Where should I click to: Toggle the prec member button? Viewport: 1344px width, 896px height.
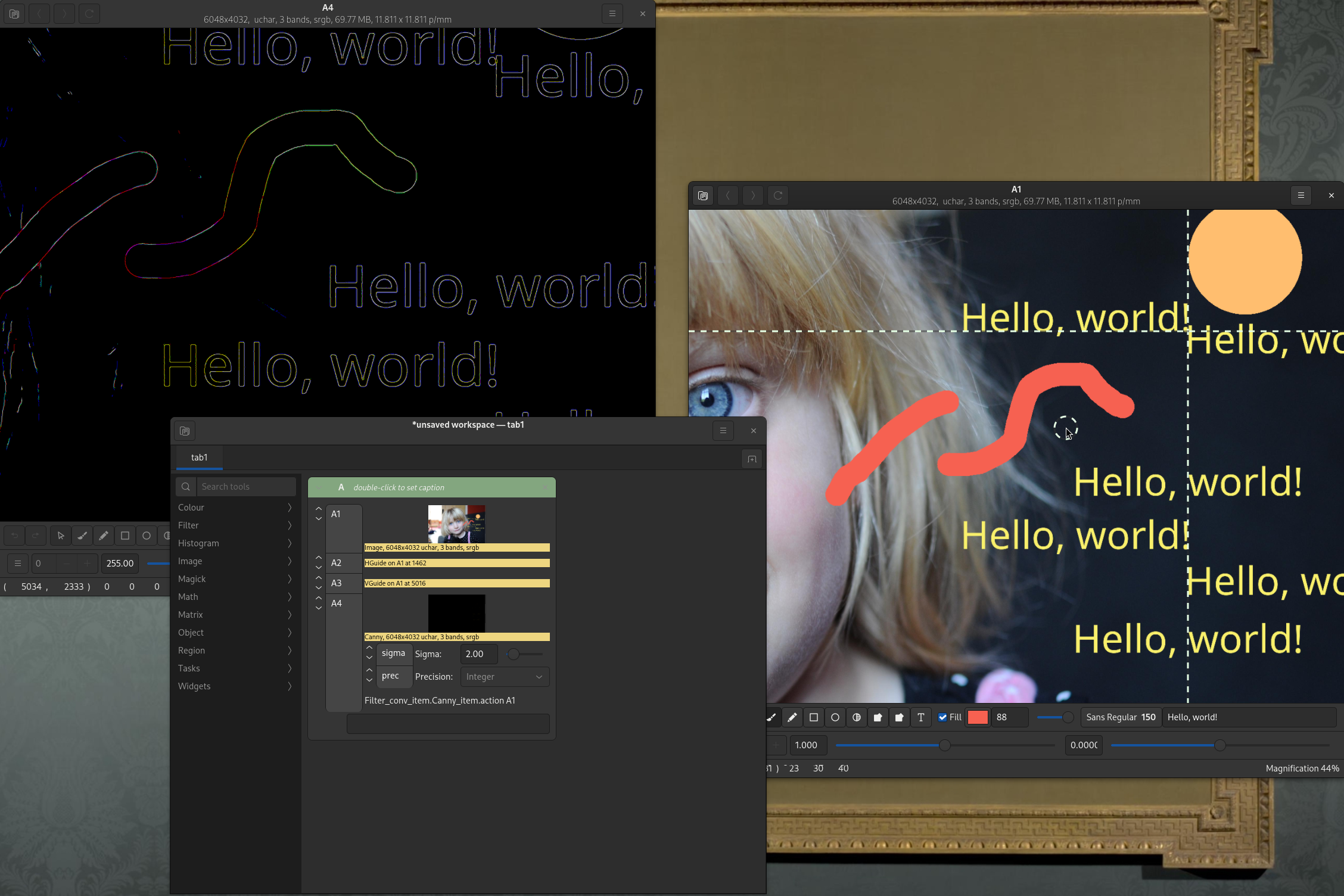[x=394, y=676]
